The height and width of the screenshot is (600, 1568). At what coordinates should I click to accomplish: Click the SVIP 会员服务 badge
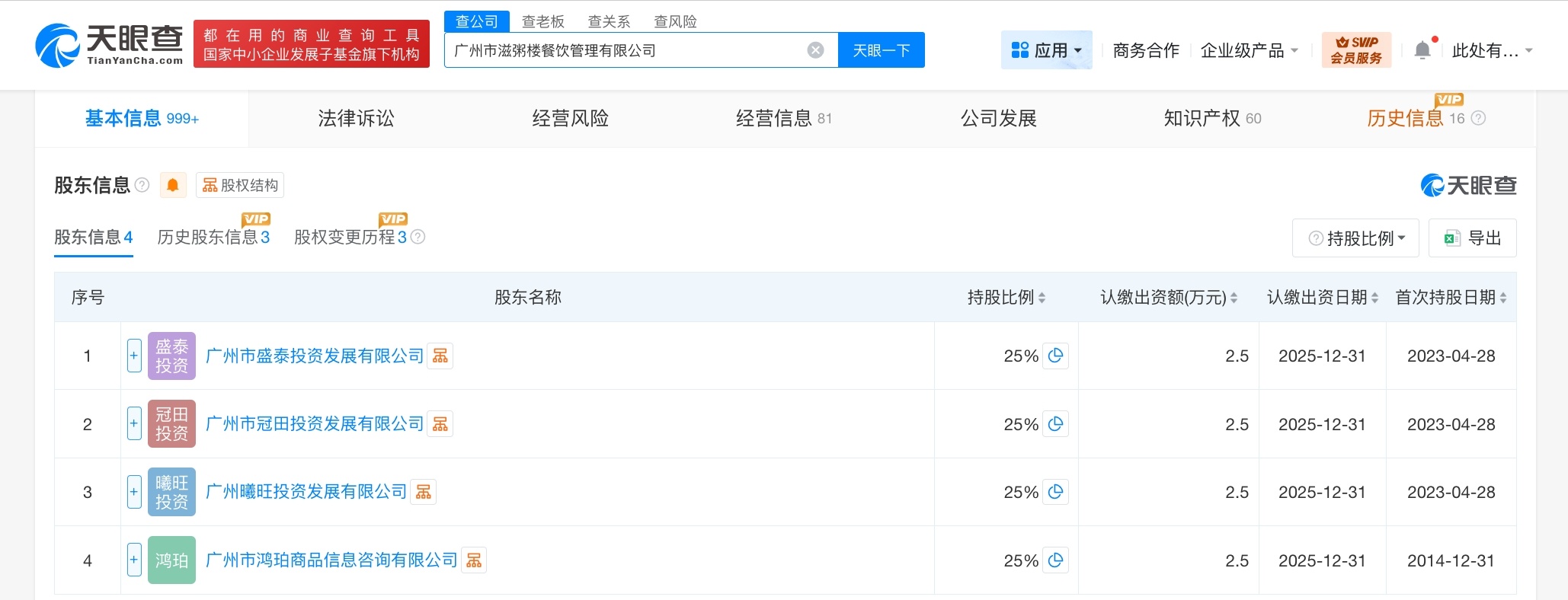click(1356, 50)
